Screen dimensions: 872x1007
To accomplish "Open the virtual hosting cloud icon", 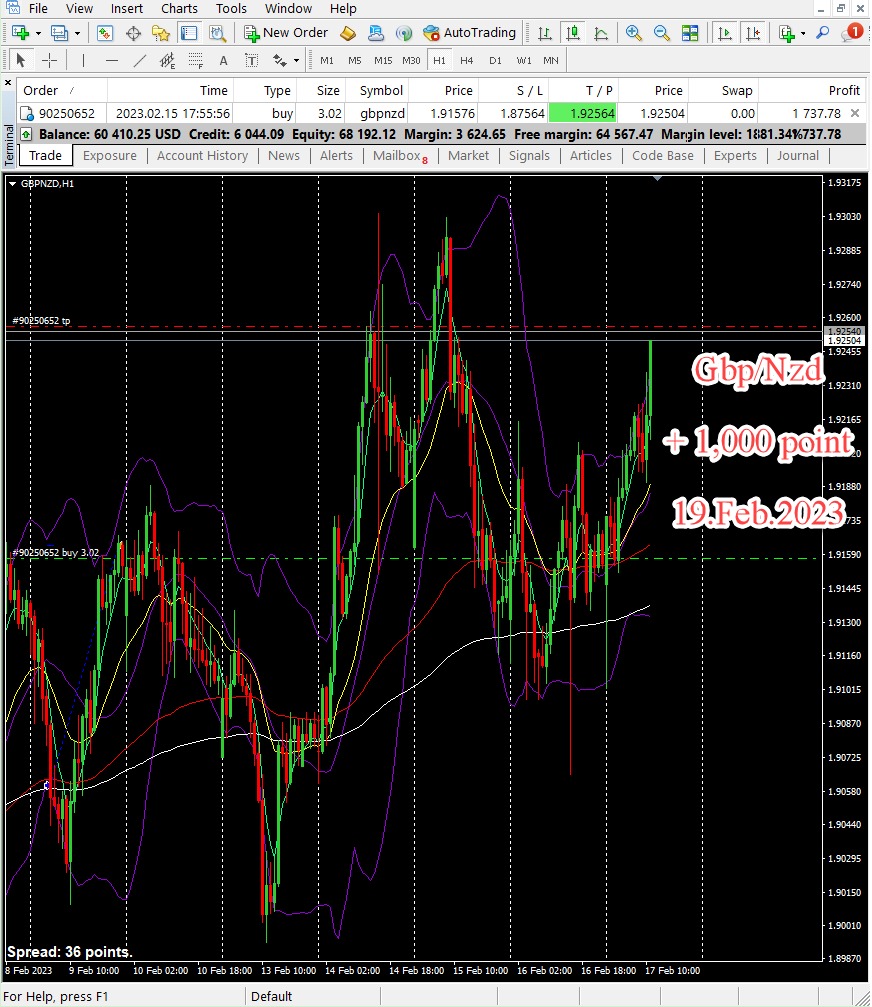I will [376, 33].
